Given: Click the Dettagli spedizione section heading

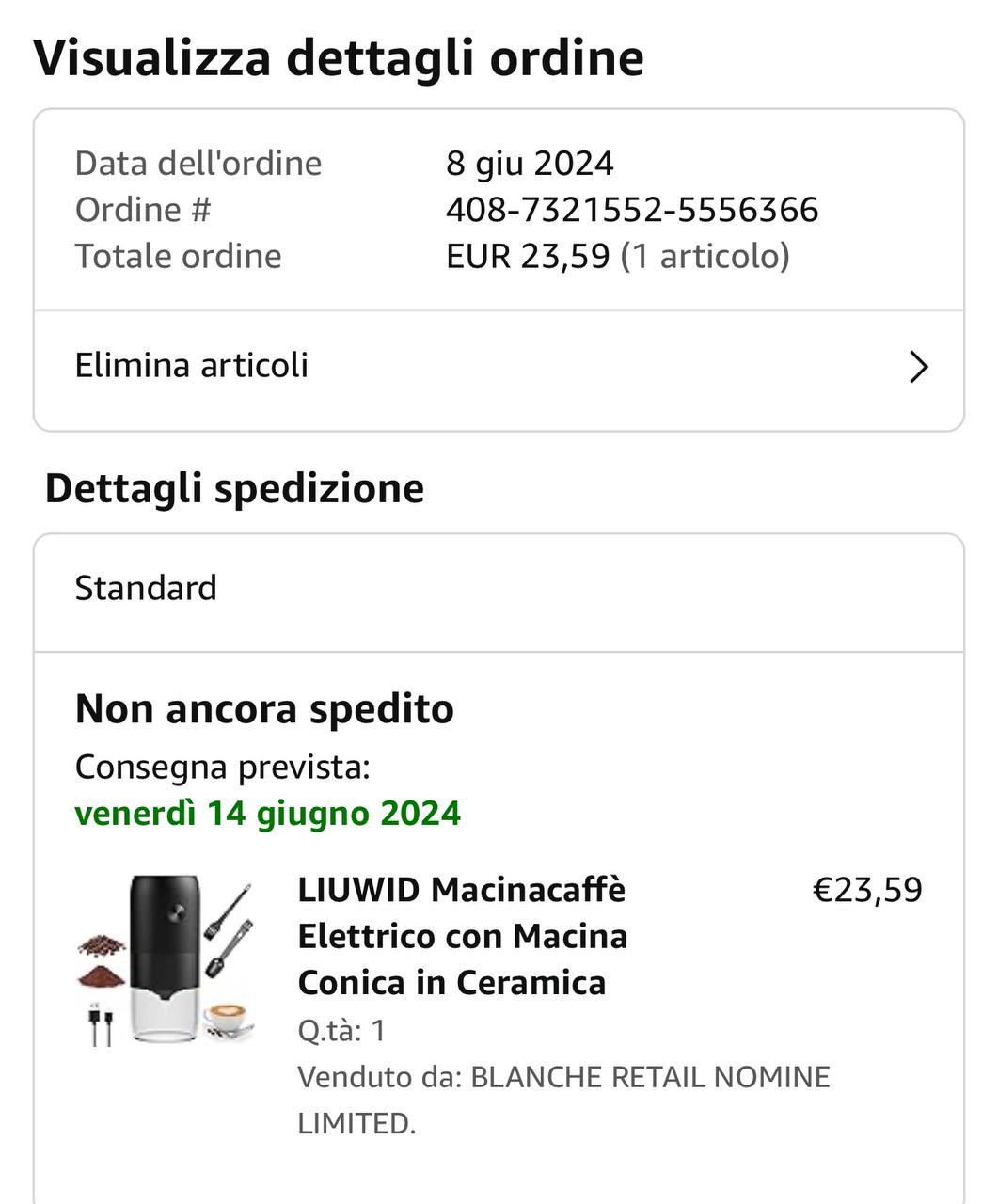Looking at the screenshot, I should [x=234, y=488].
